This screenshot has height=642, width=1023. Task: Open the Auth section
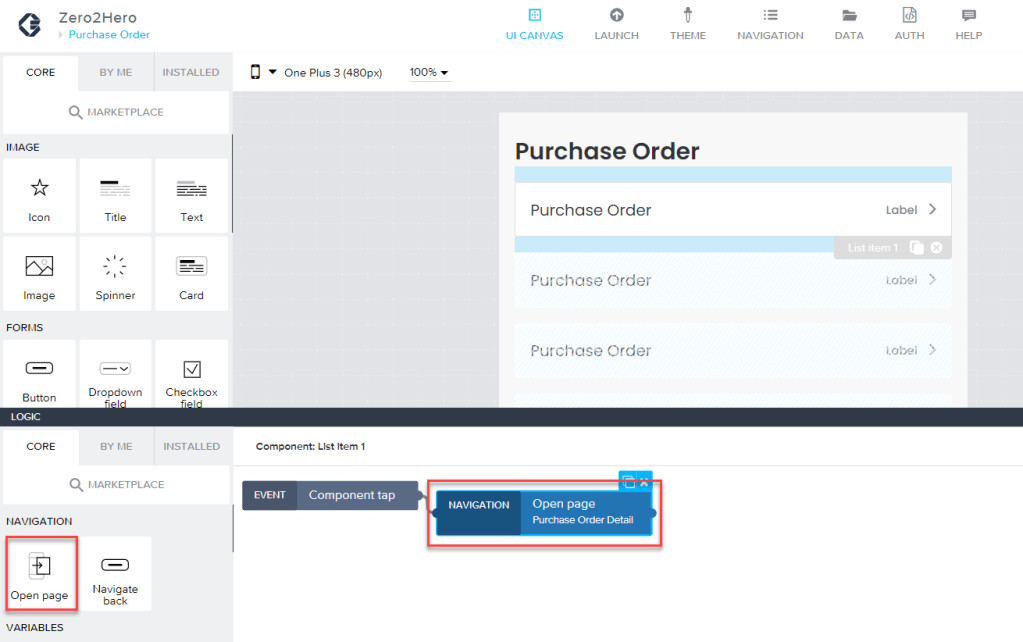[909, 25]
